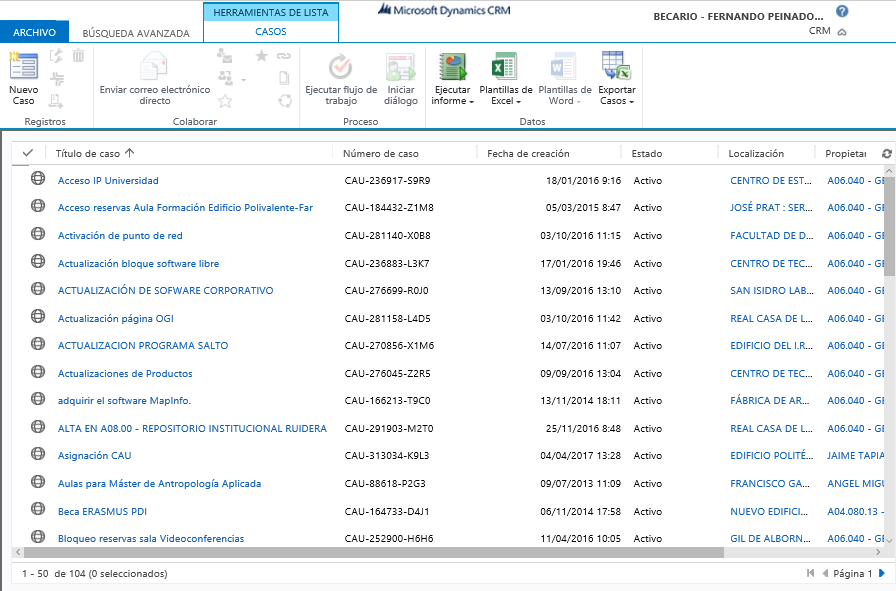This screenshot has height=591, width=896.
Task: Click the globe icon for Beca ERASMUS PDI
Action: (38, 511)
